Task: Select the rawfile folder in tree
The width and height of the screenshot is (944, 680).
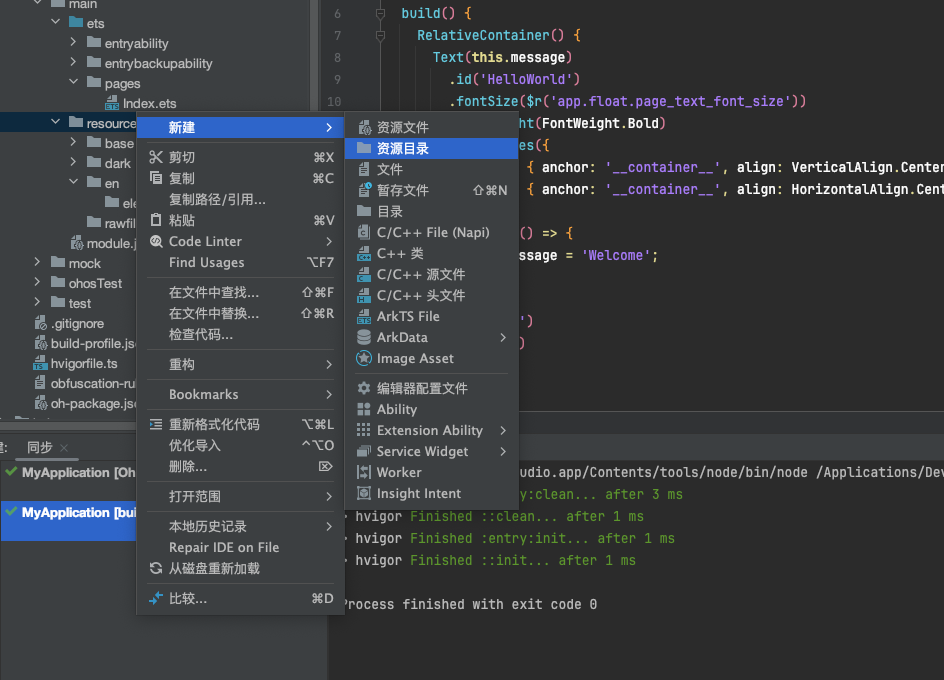Action: (x=112, y=223)
